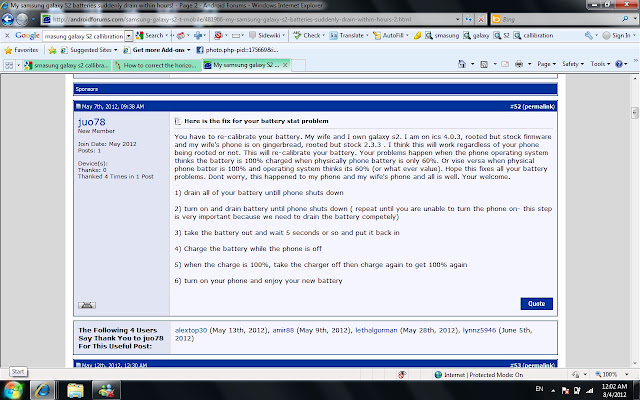Viewport: 640px width, 400px height.
Task: Click the Translate toolbar button
Action: tap(347, 36)
